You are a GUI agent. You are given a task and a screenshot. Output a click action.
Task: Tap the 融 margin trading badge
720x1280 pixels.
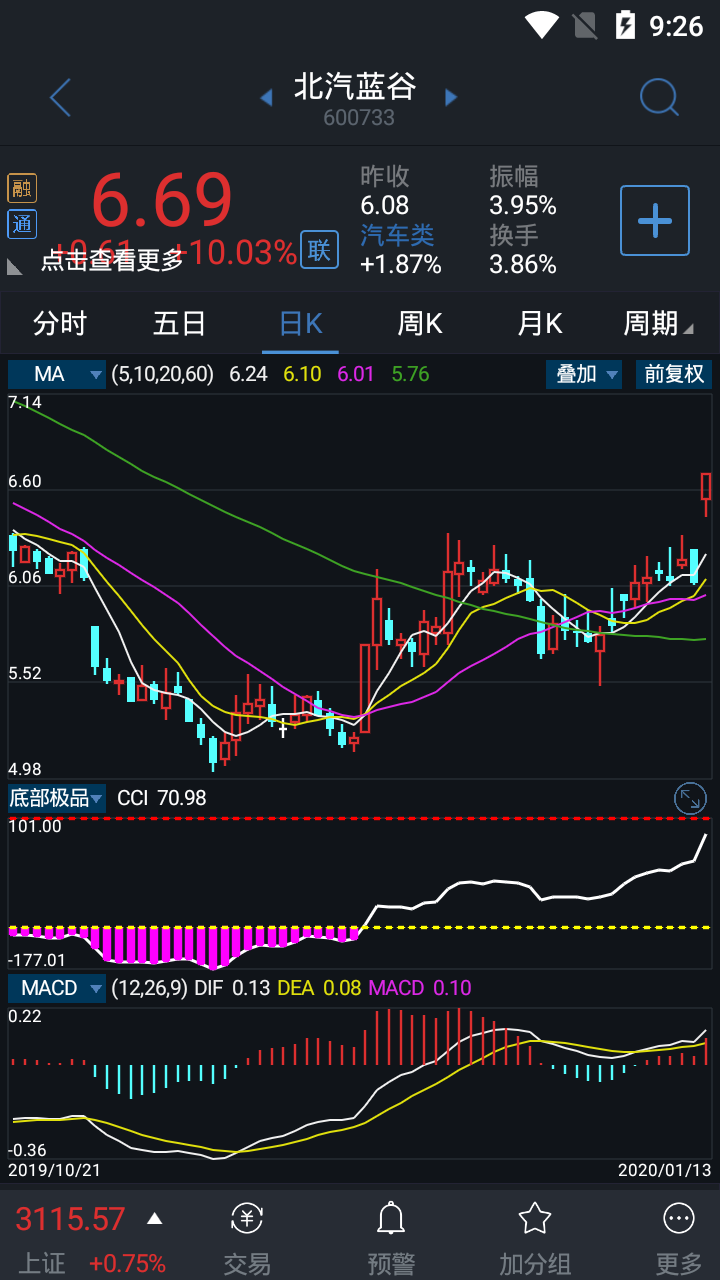[x=21, y=188]
